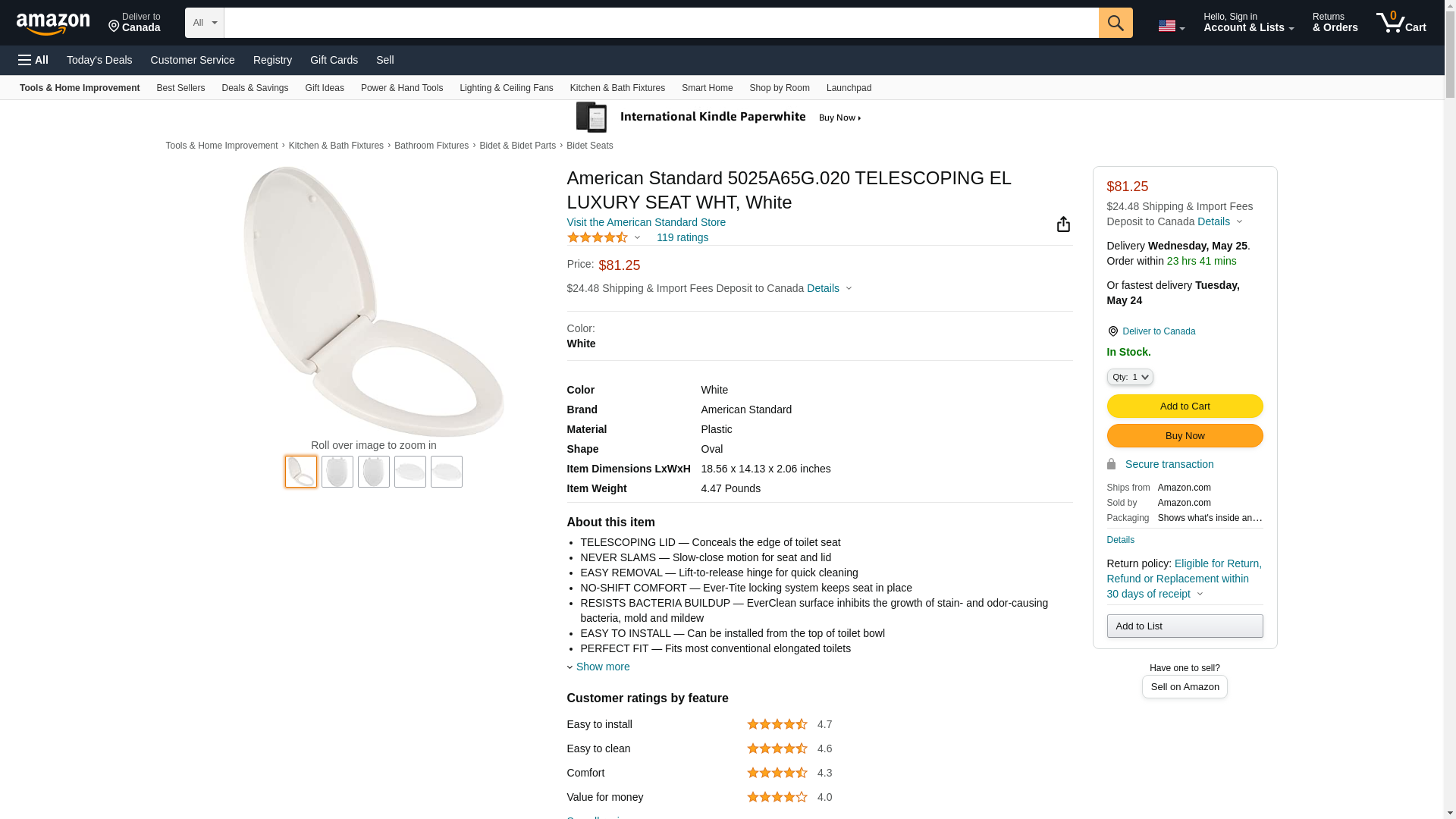Select the second product thumbnail
The image size is (1456, 819).
point(337,472)
